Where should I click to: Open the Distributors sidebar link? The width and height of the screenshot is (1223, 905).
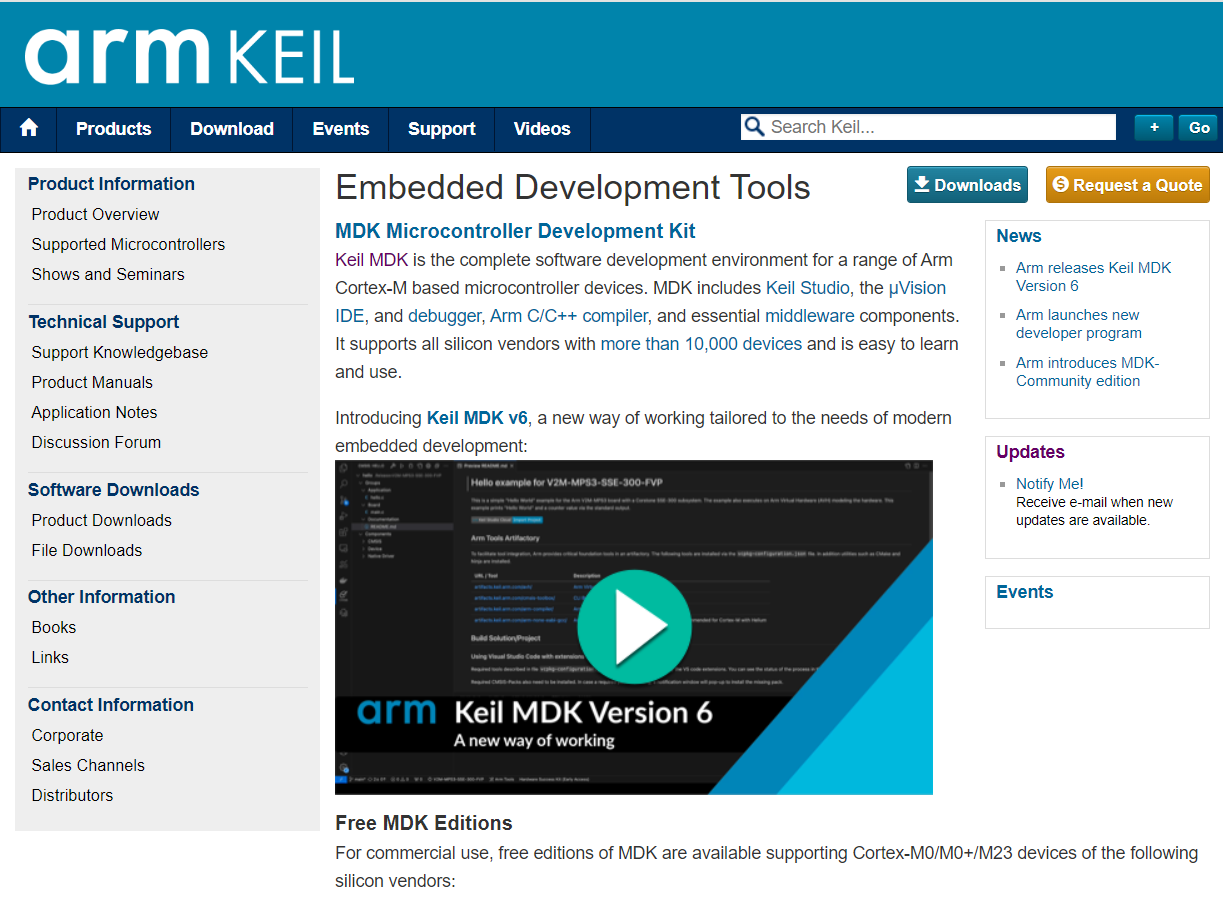(x=72, y=795)
